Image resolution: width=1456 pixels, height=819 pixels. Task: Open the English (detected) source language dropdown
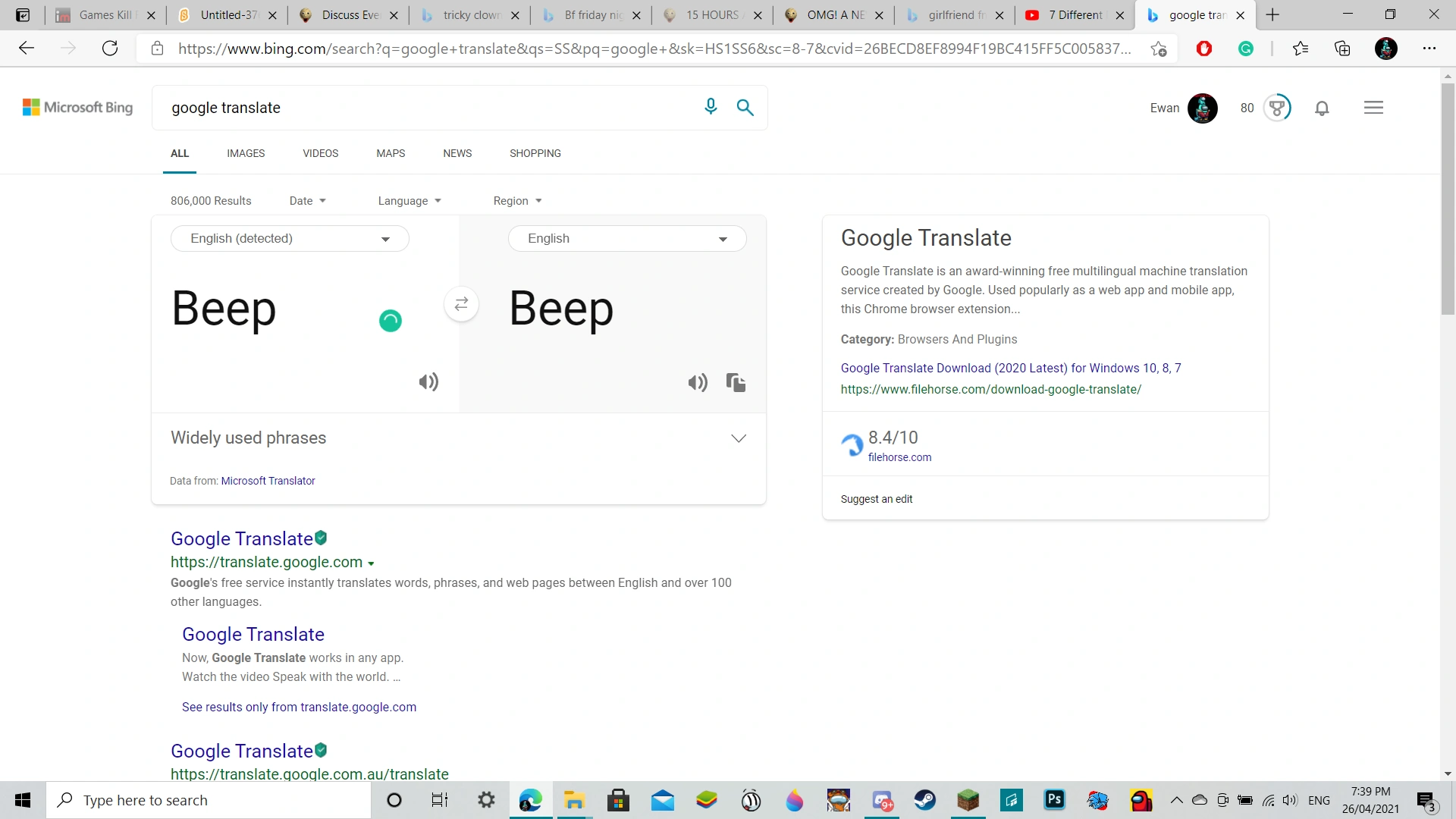[x=290, y=238]
